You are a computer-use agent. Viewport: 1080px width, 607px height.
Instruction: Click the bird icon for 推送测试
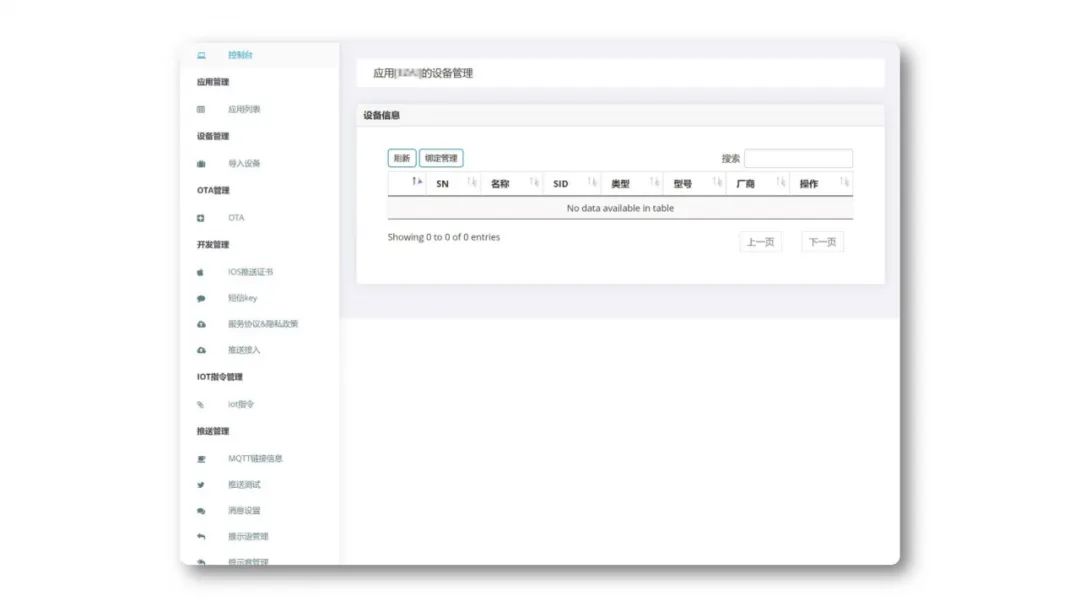click(201, 485)
